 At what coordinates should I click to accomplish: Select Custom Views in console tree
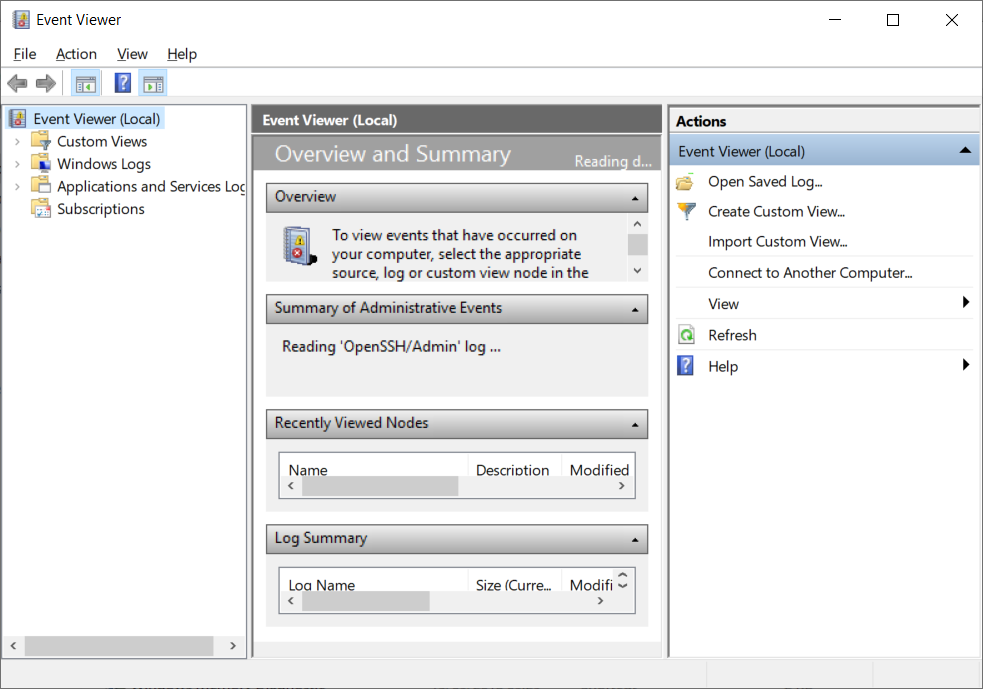pos(102,142)
